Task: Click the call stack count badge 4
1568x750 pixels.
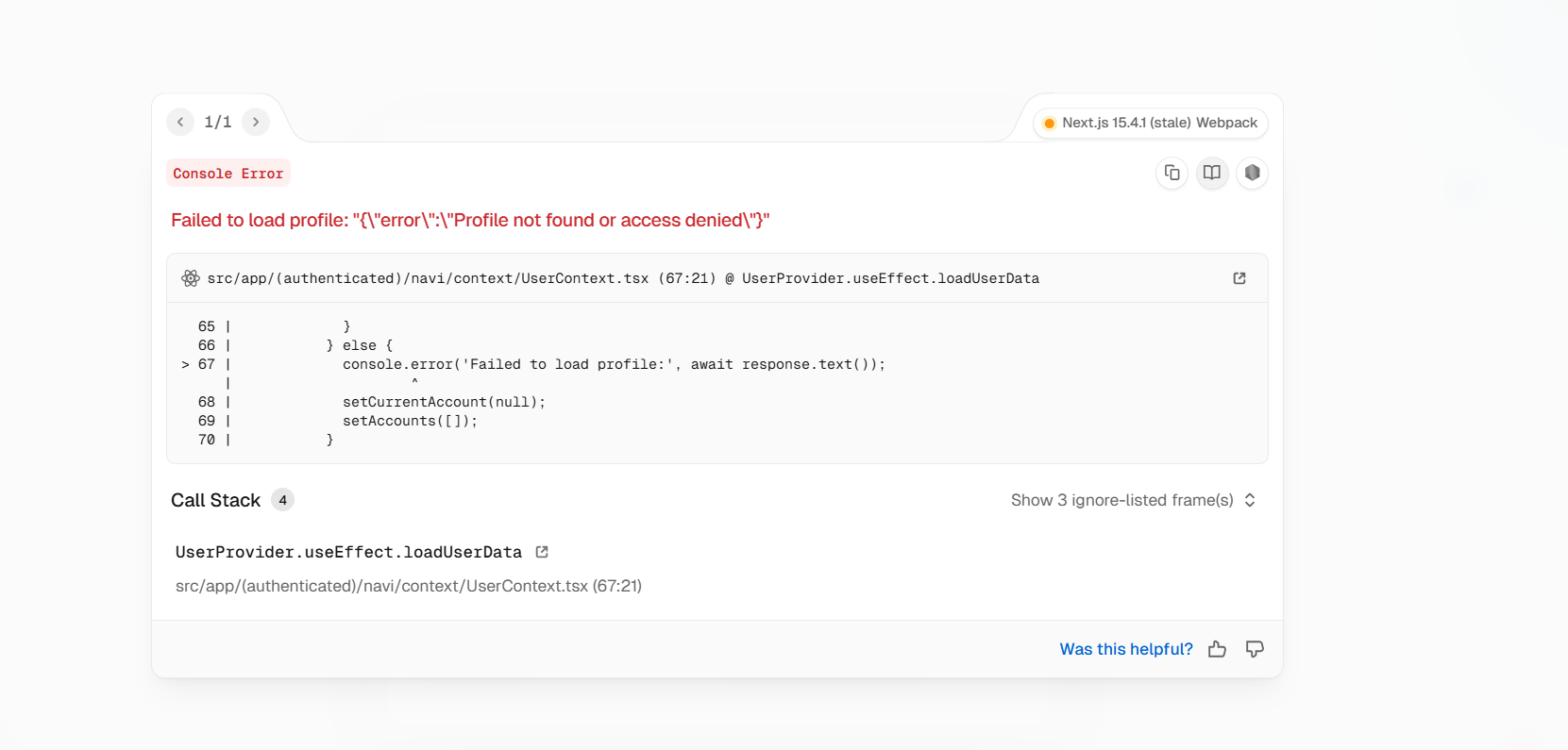Action: (x=282, y=500)
